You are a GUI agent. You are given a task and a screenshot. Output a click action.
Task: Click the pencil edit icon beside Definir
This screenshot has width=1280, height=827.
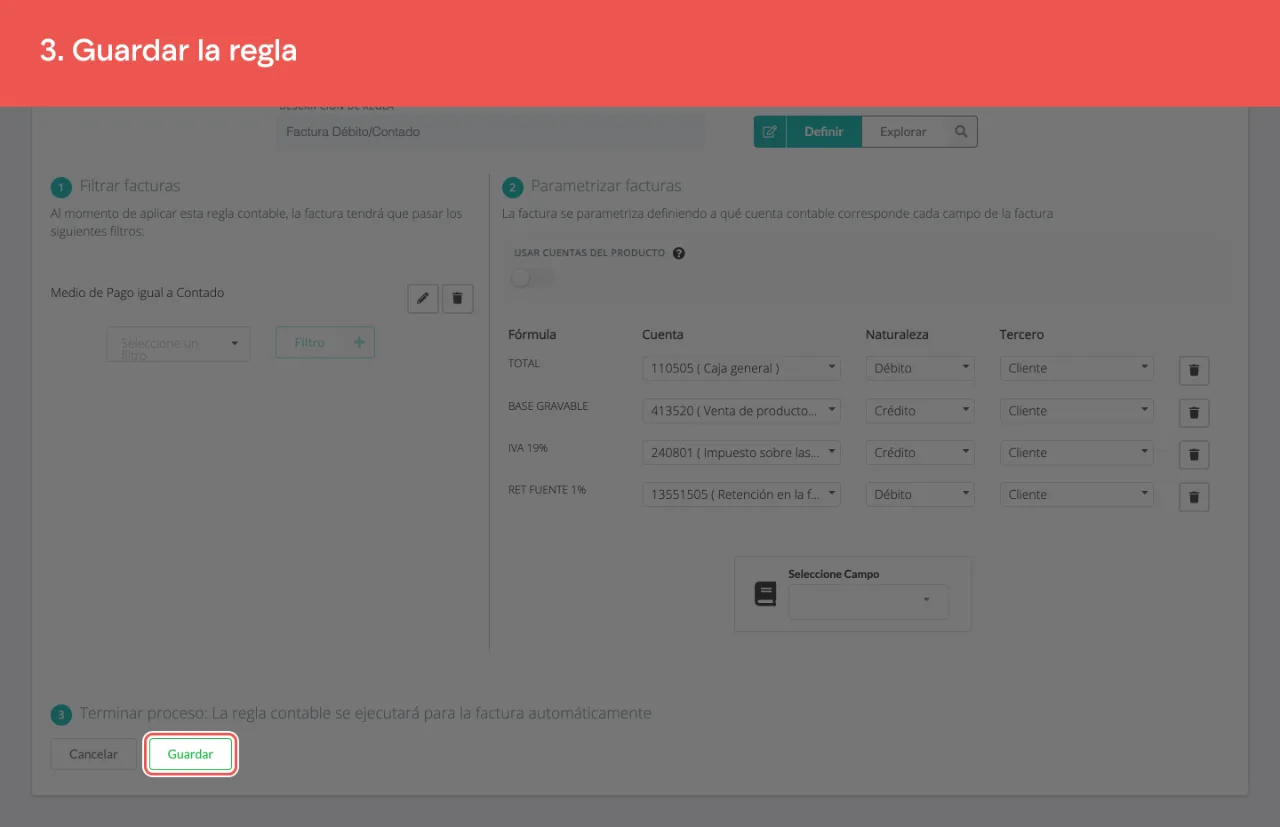click(x=770, y=132)
